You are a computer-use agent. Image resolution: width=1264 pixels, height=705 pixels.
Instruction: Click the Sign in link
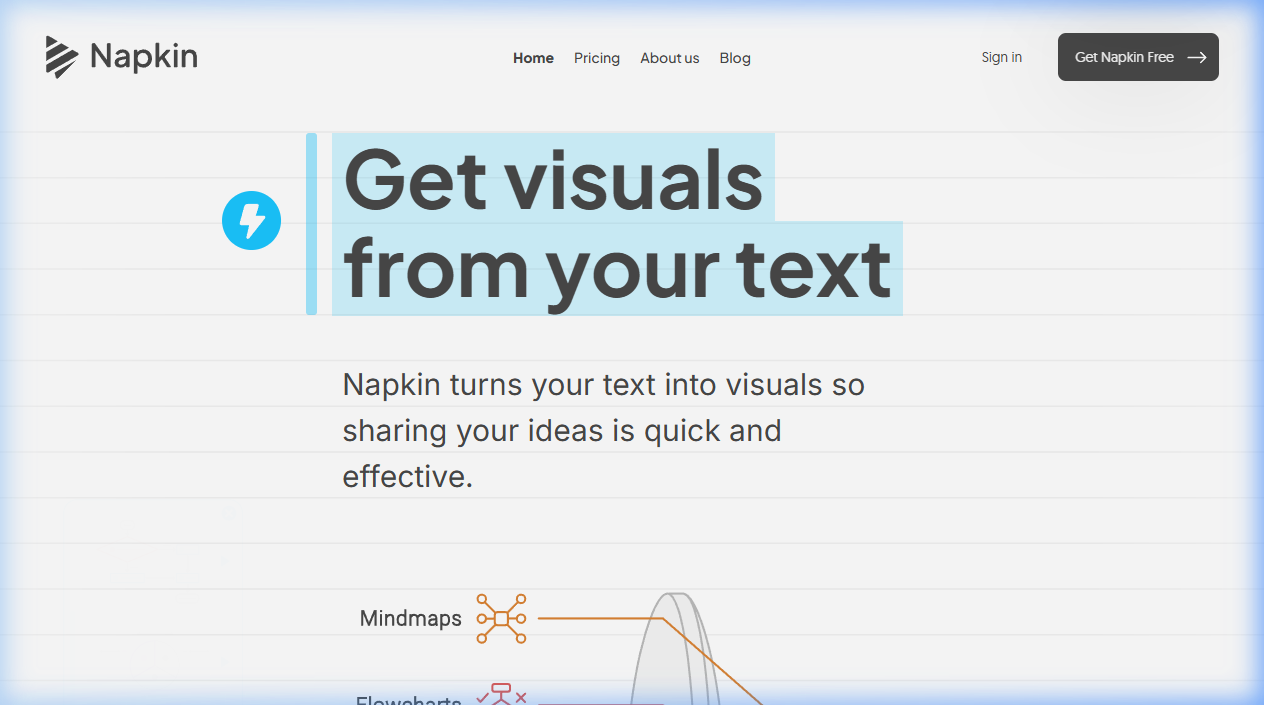click(x=1001, y=57)
